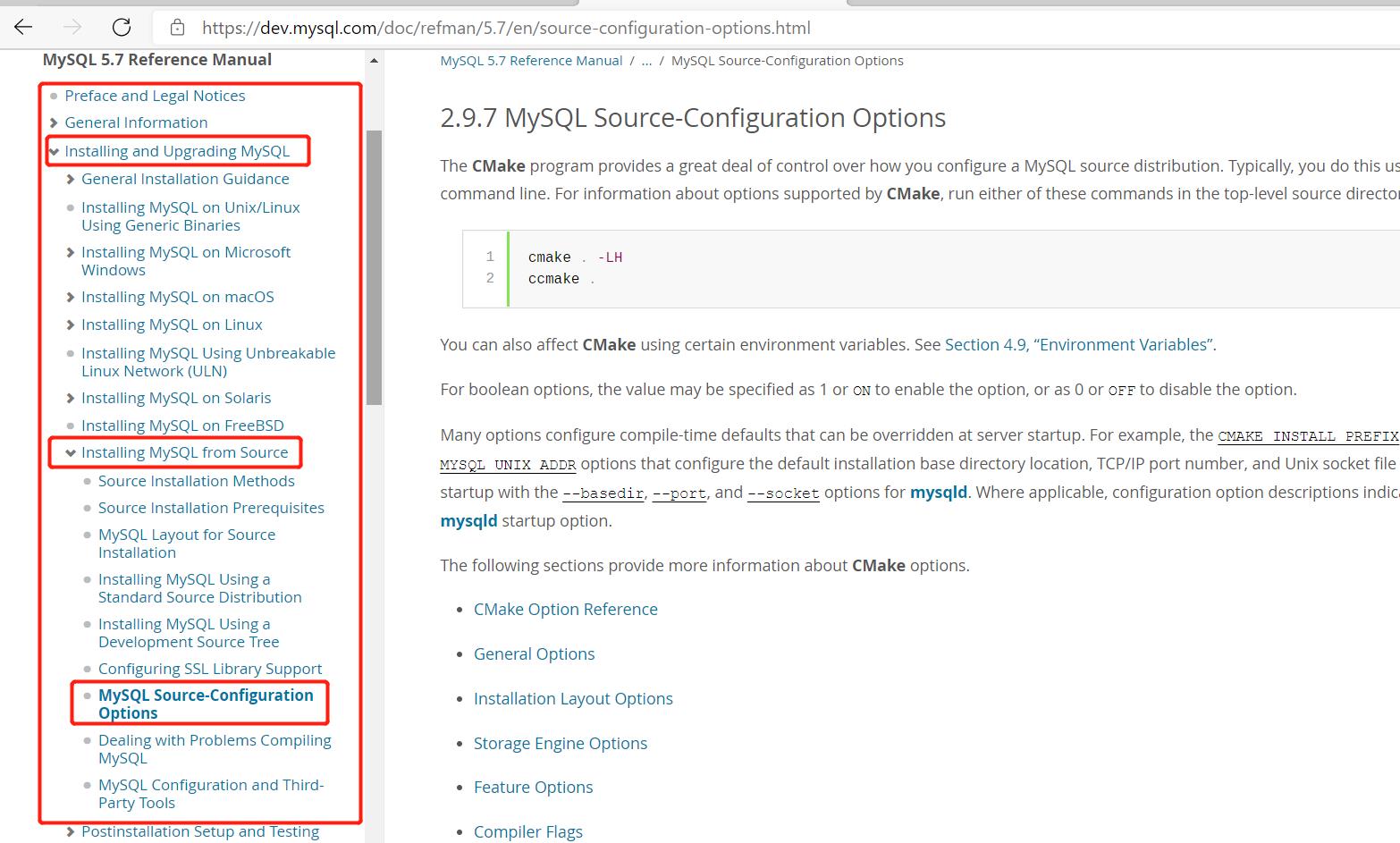Open Installing MySQL from Source
Screen dimensions: 1400x843
pos(185,452)
